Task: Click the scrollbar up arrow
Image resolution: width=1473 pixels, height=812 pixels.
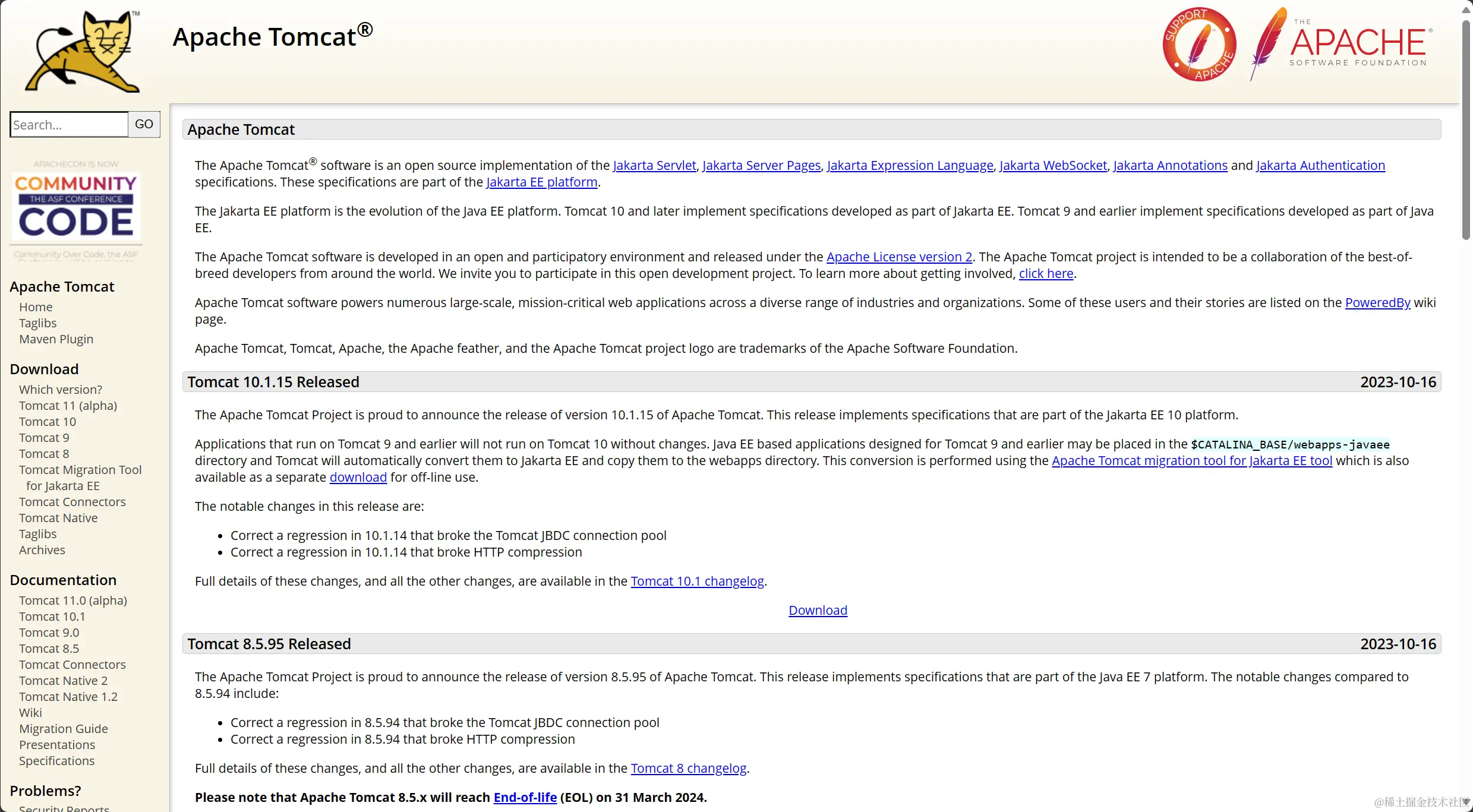Action: click(x=1466, y=10)
